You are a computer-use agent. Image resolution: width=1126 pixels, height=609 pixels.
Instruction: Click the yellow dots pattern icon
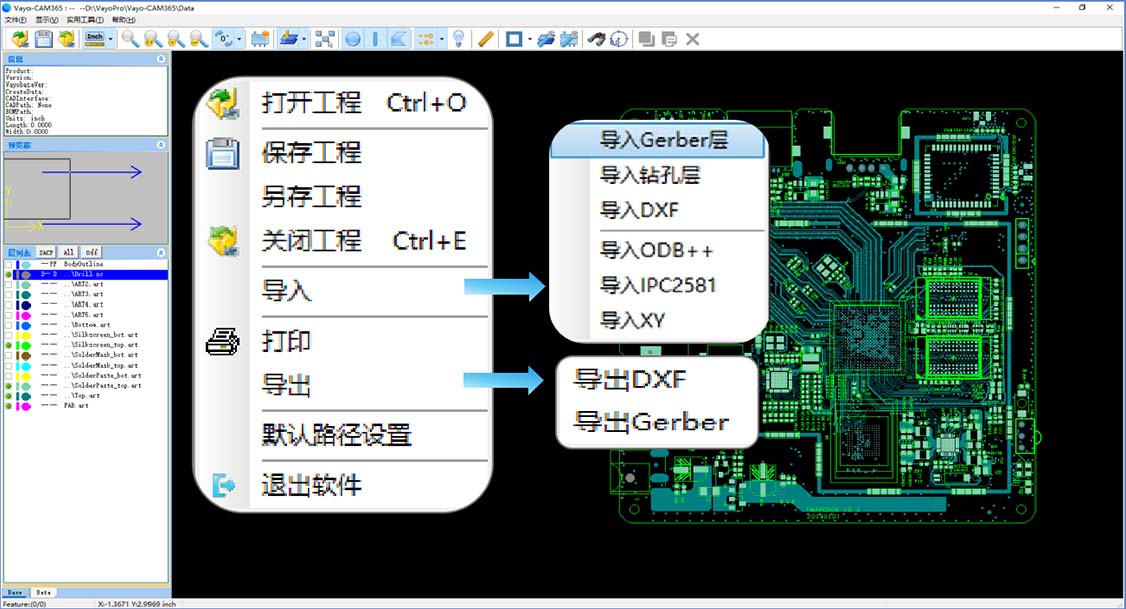coord(427,39)
